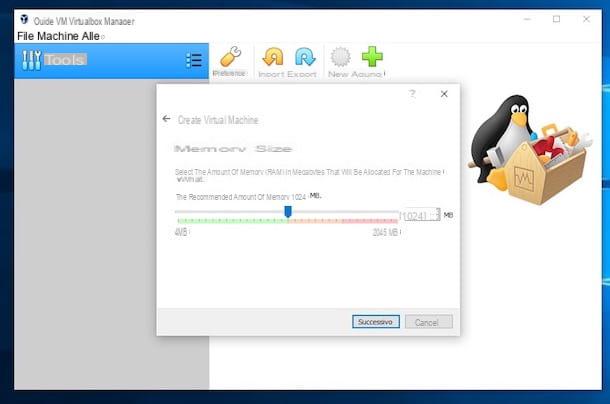Screen dimensions: 610x404
Task: Click the Successivo button
Action: coord(376,322)
